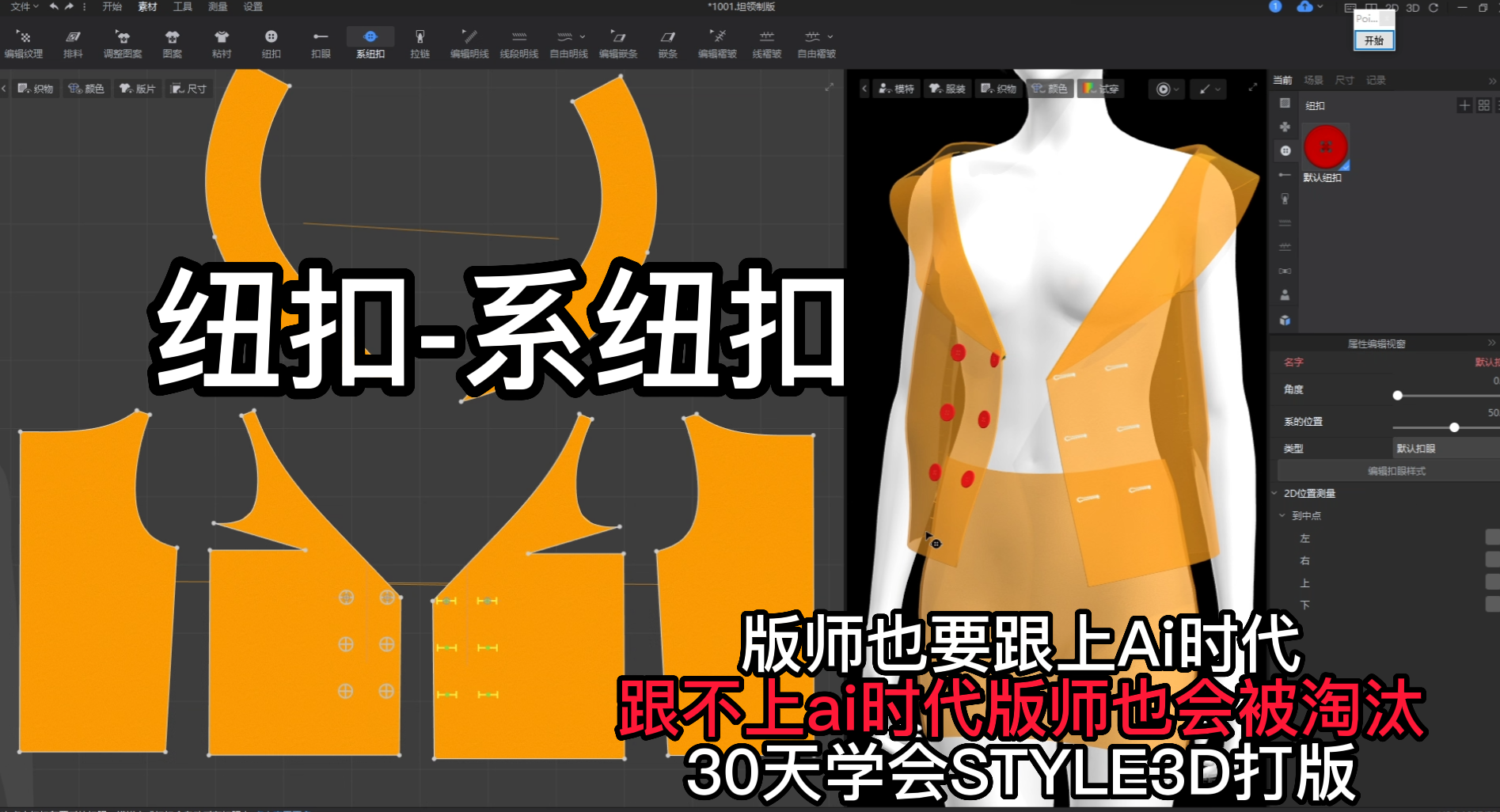Expand the 自由褶皱 tool dropdown arrow
1500x812 pixels.
[x=830, y=36]
